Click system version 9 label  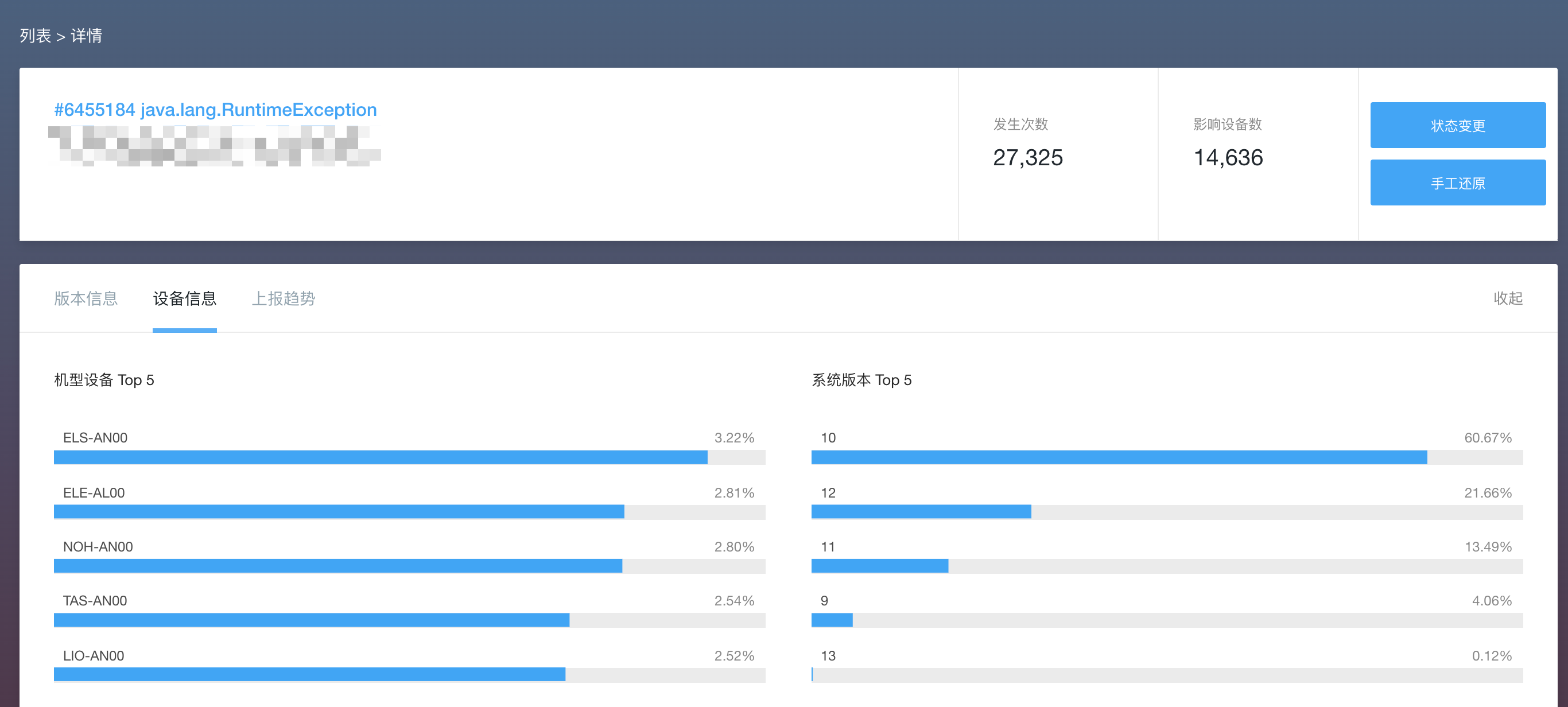coord(824,600)
